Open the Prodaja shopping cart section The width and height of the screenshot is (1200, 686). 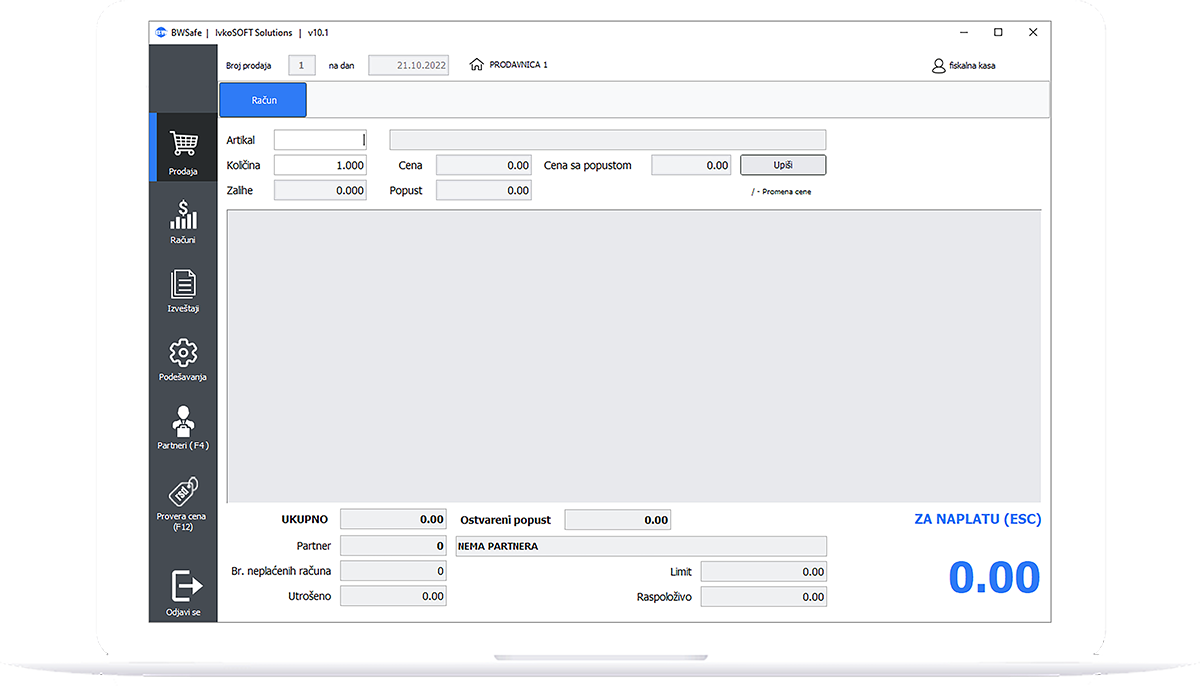pyautogui.click(x=183, y=147)
